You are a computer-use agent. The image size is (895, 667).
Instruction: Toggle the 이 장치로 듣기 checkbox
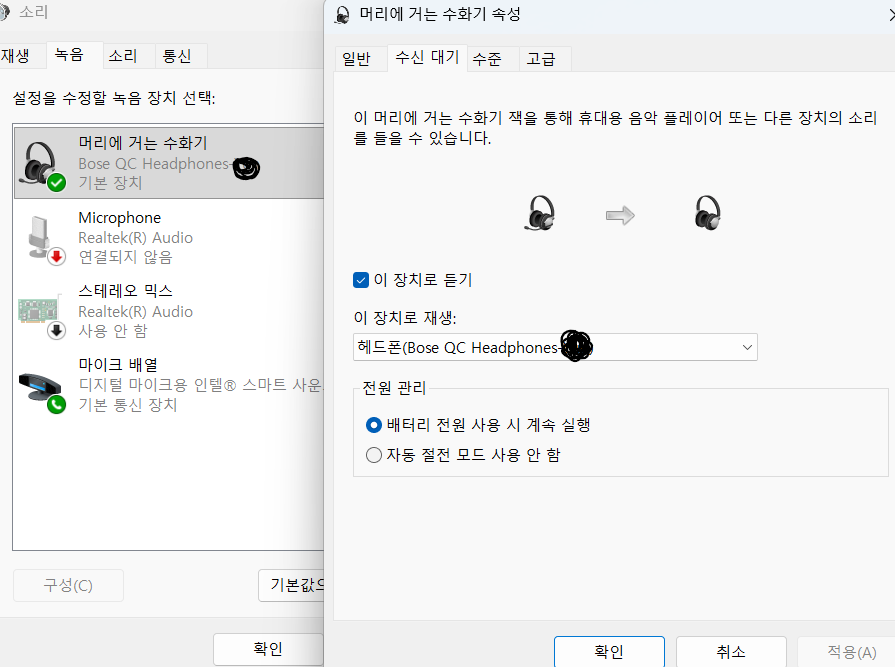[x=362, y=280]
